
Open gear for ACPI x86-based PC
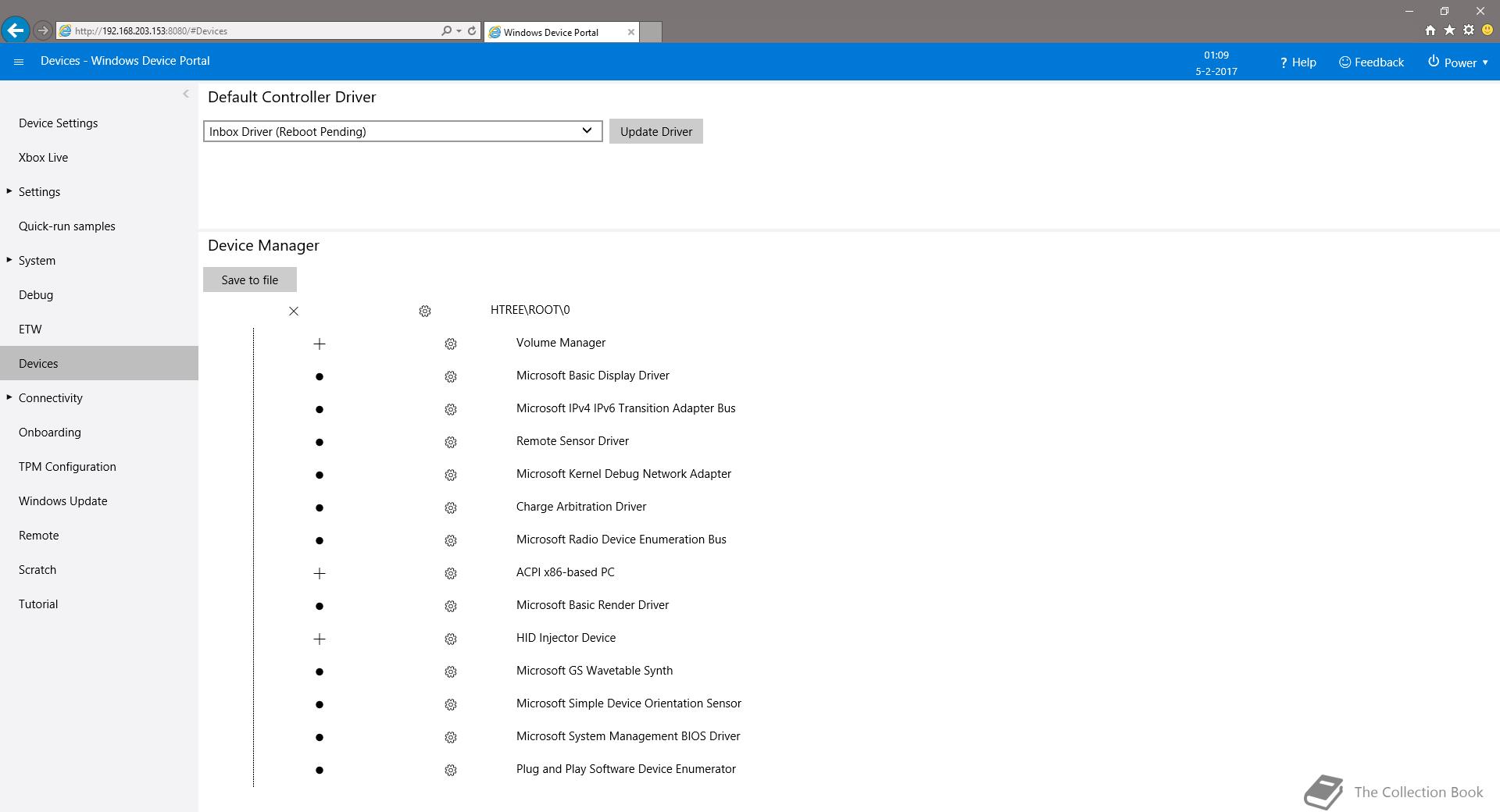pos(451,573)
